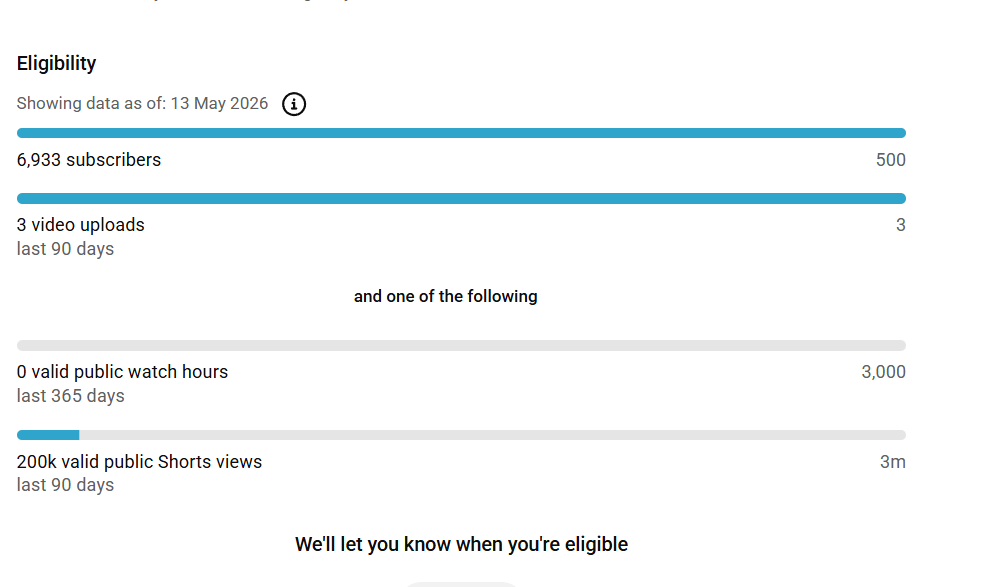Screen dimensions: 998x587
Task: Click '200k valid public Shorts views' label
Action: click(139, 462)
